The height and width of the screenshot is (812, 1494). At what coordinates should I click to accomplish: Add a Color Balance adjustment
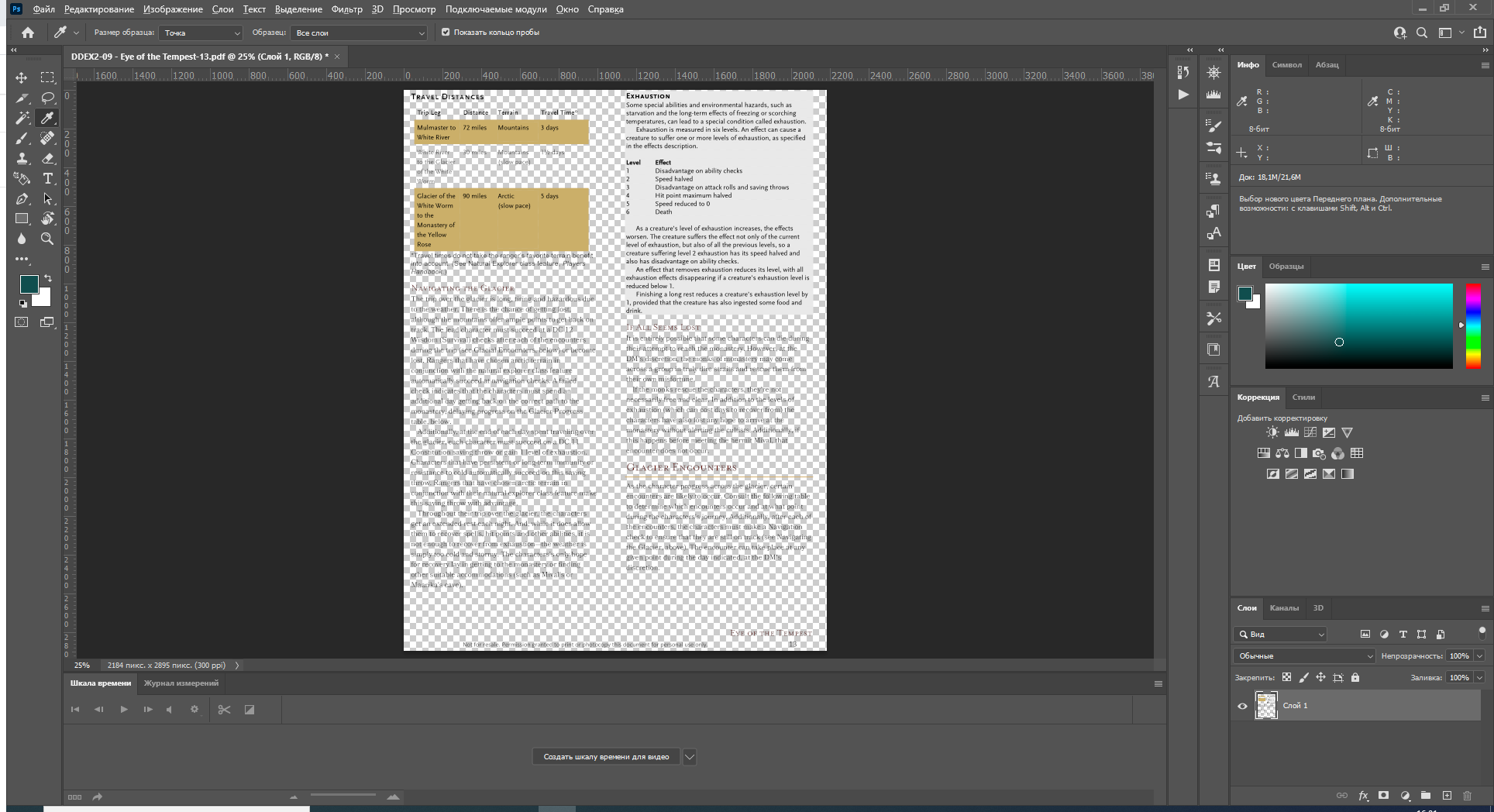(1282, 453)
